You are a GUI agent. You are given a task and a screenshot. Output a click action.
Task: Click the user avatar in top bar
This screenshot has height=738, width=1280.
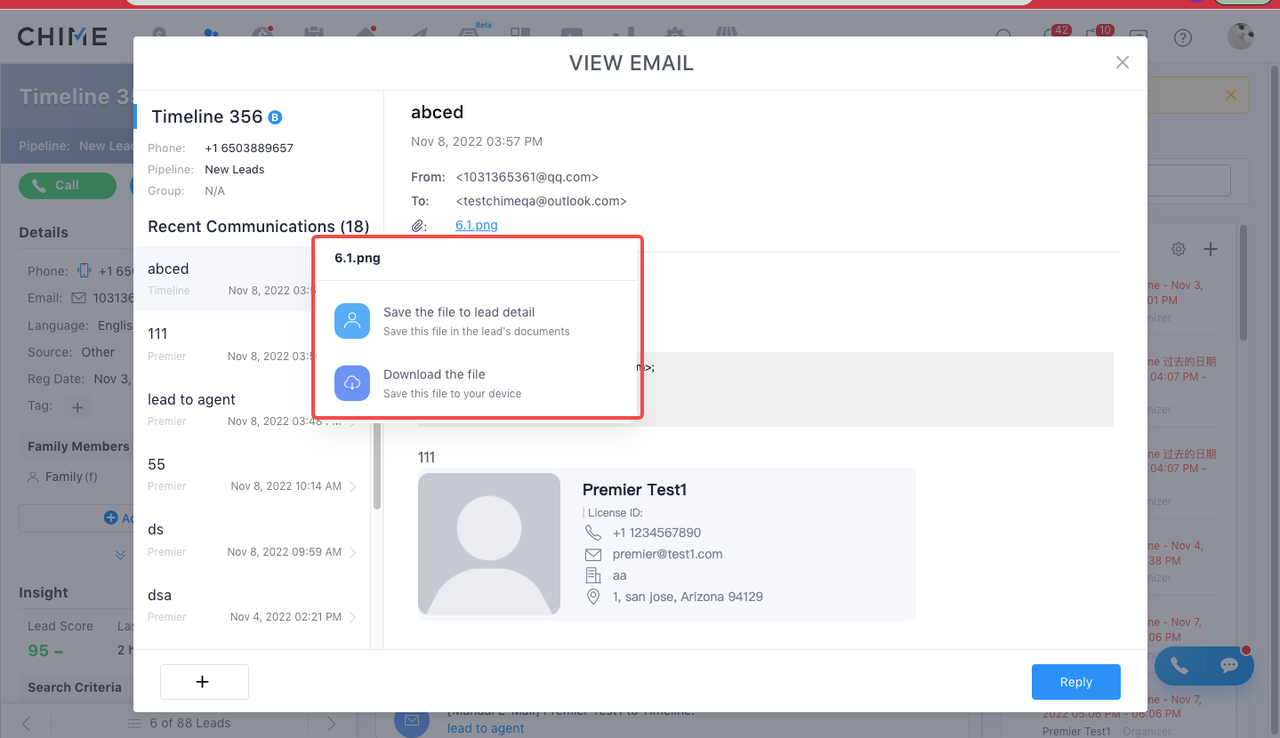pyautogui.click(x=1240, y=38)
